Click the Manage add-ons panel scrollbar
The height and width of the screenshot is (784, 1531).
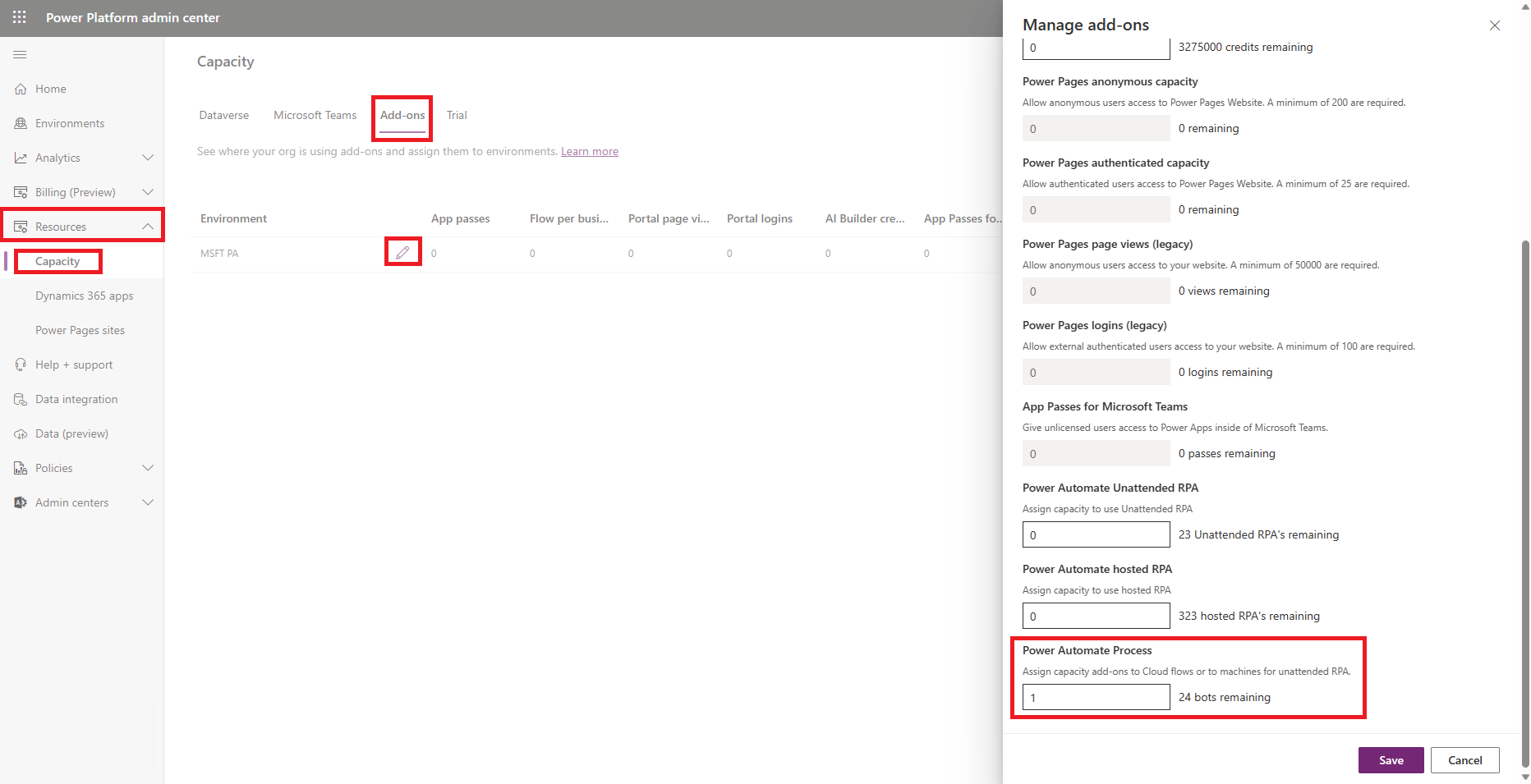coord(1525,493)
